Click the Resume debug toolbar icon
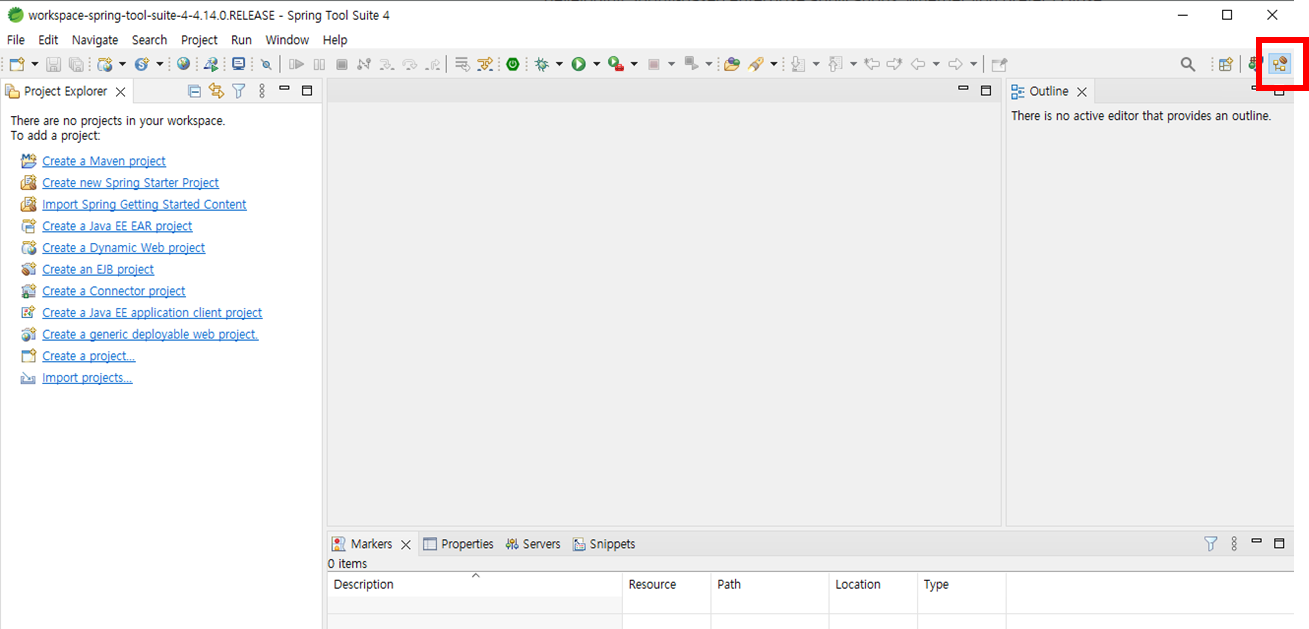The image size is (1309, 629). pos(296,64)
